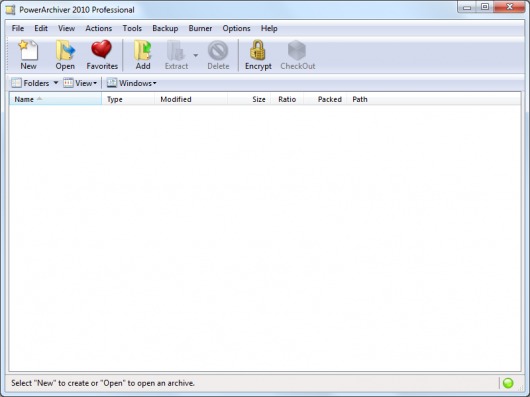Viewport: 530px width, 397px height.
Task: Click the CheckOut box icon
Action: click(x=297, y=50)
